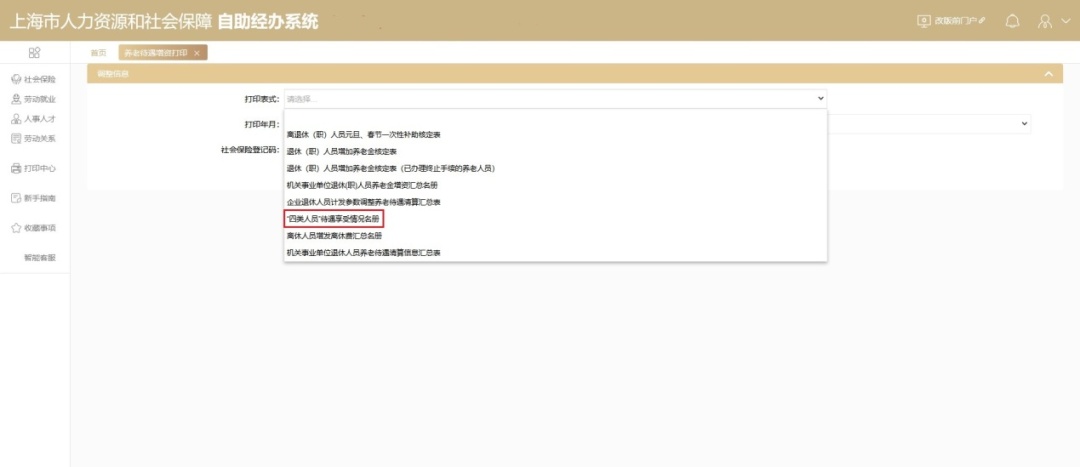
Task: Open 打印中心 in the sidebar
Action: point(34,168)
